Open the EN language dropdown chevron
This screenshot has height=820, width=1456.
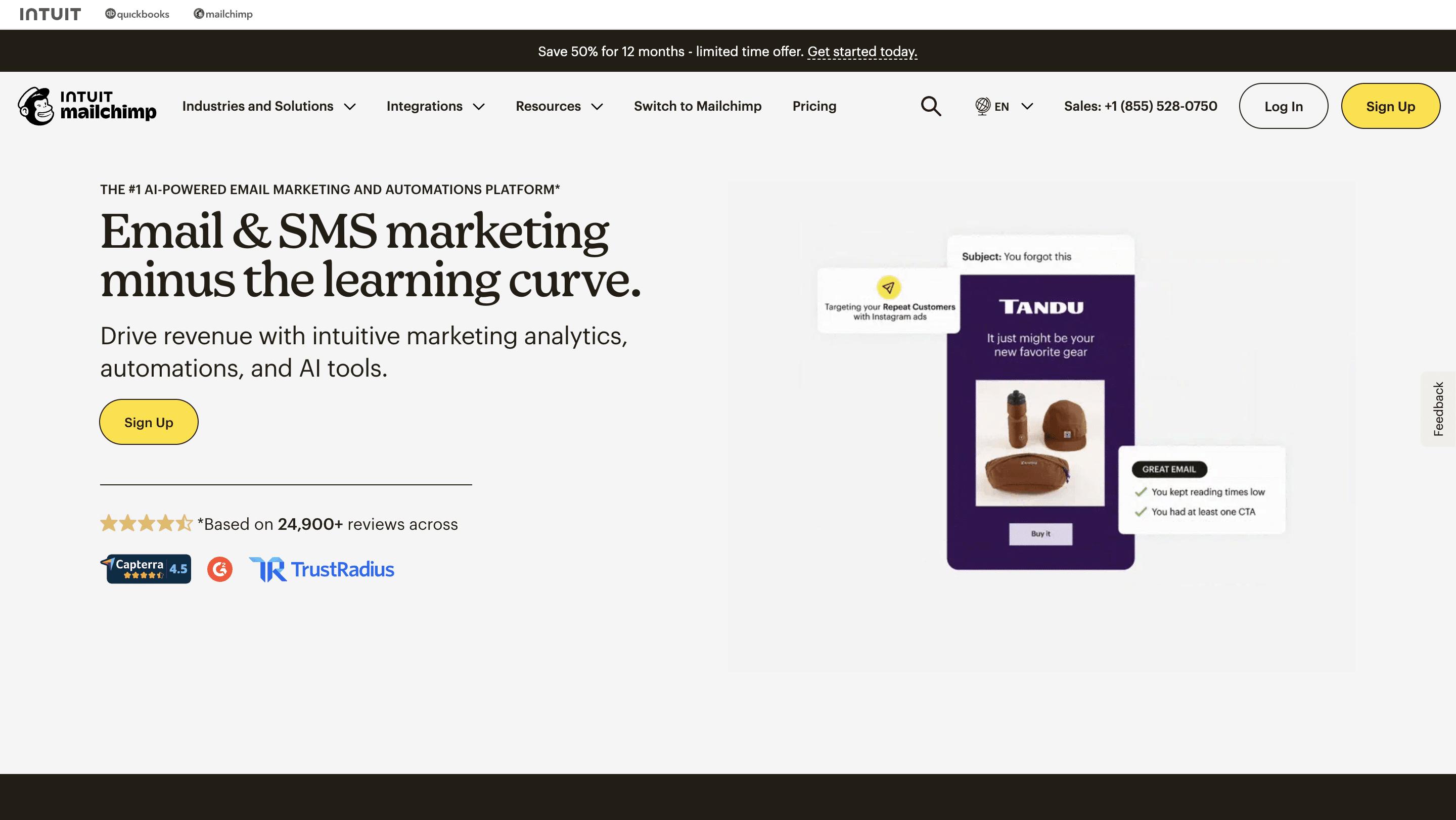(1027, 106)
